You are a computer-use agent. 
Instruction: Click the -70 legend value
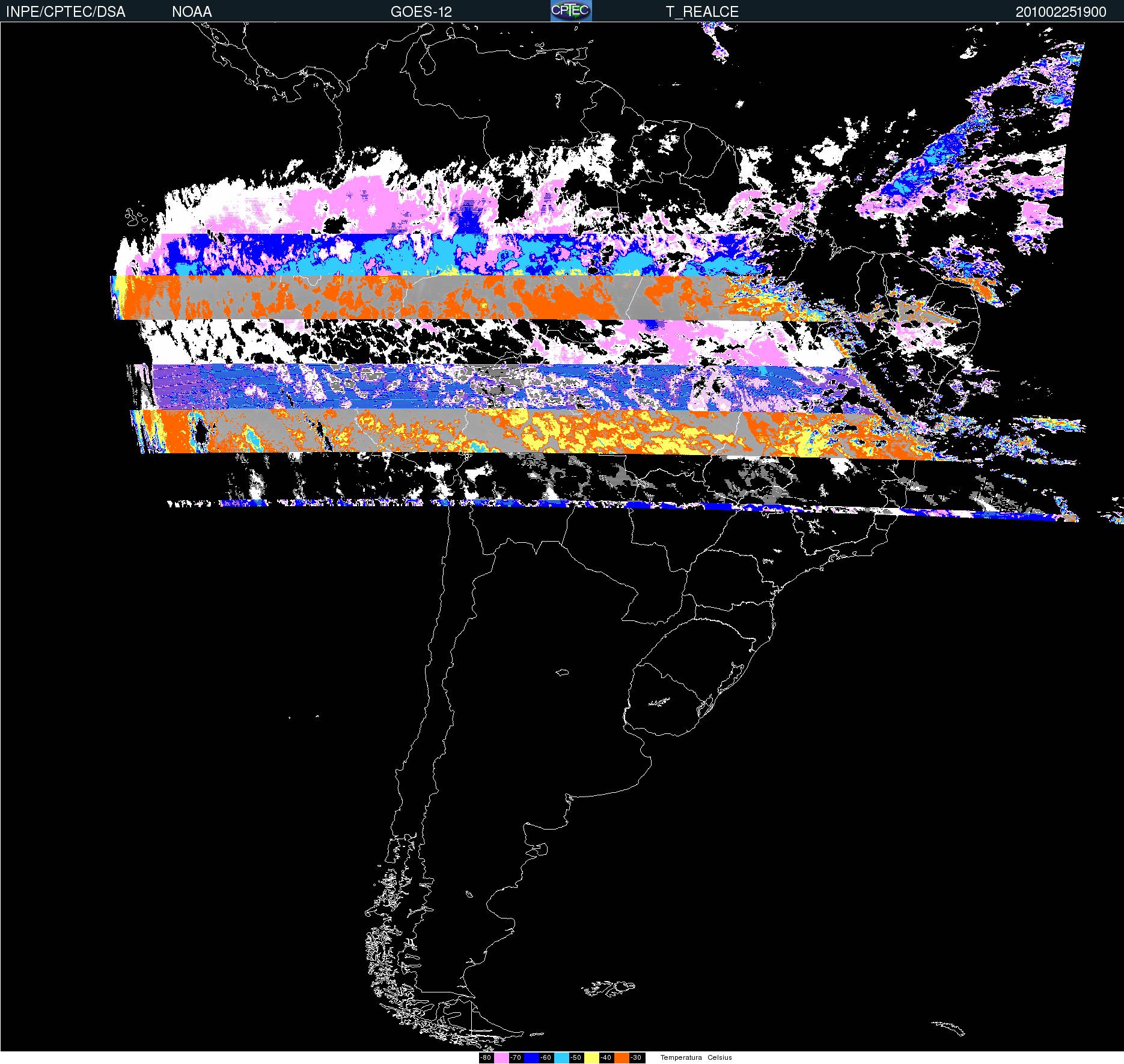[x=516, y=1058]
